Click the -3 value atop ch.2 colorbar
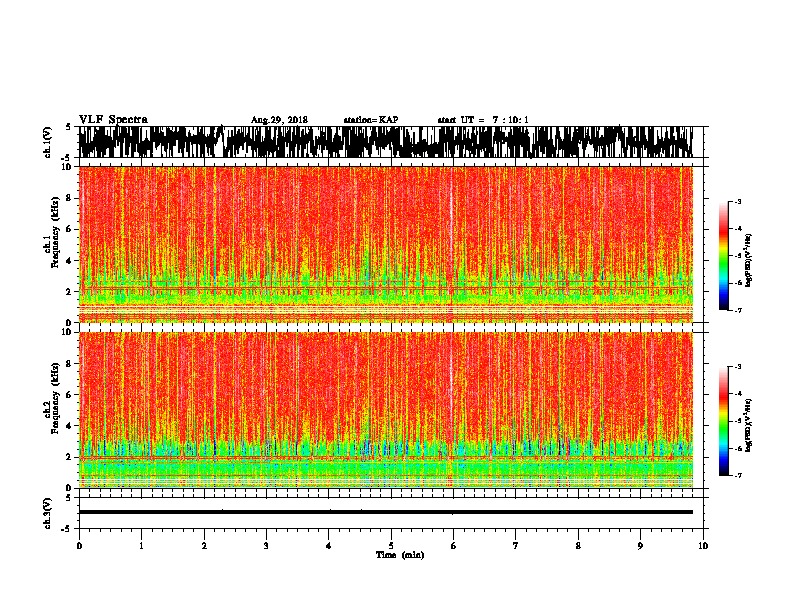 738,367
